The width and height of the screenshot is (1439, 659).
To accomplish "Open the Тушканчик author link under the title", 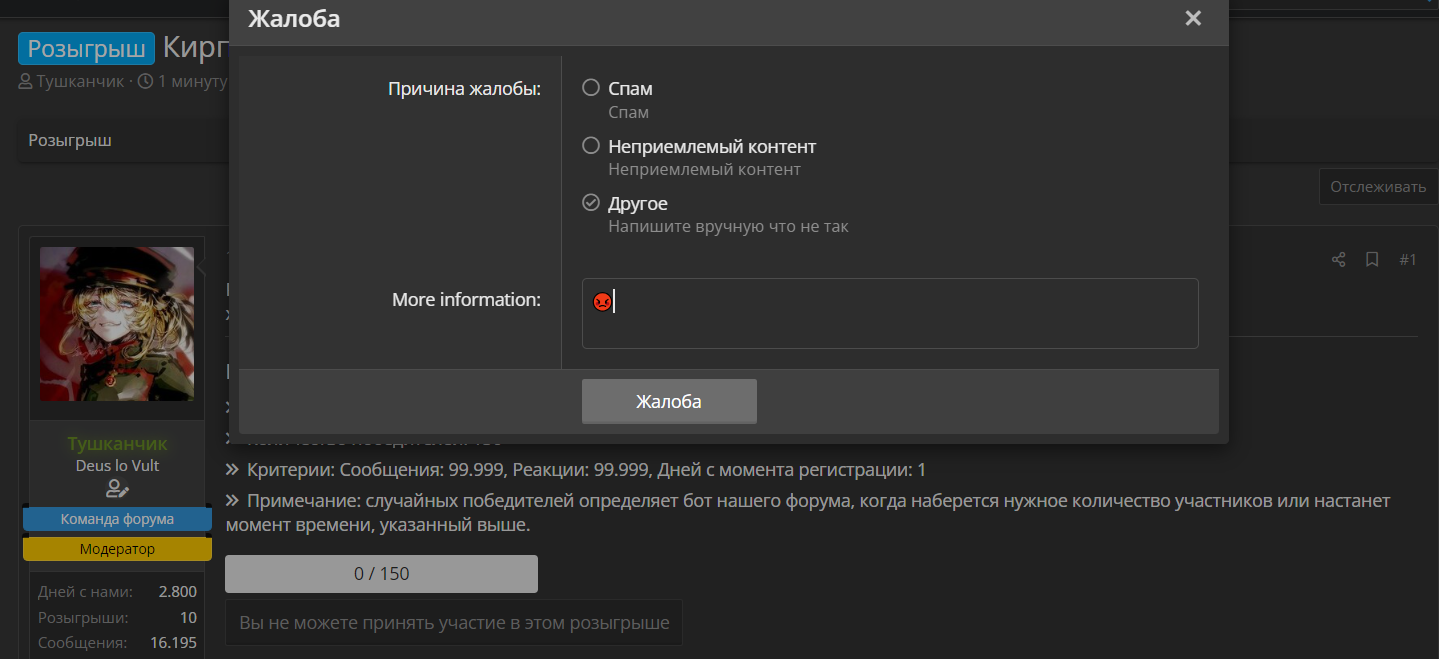I will coord(80,81).
